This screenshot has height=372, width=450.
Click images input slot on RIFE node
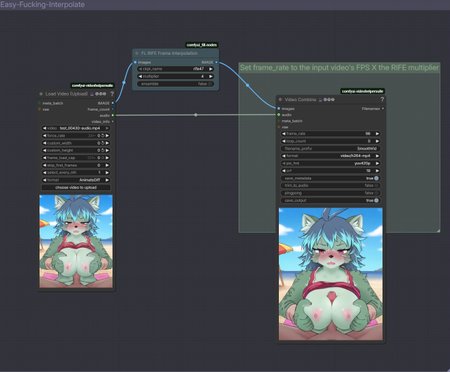coord(135,62)
